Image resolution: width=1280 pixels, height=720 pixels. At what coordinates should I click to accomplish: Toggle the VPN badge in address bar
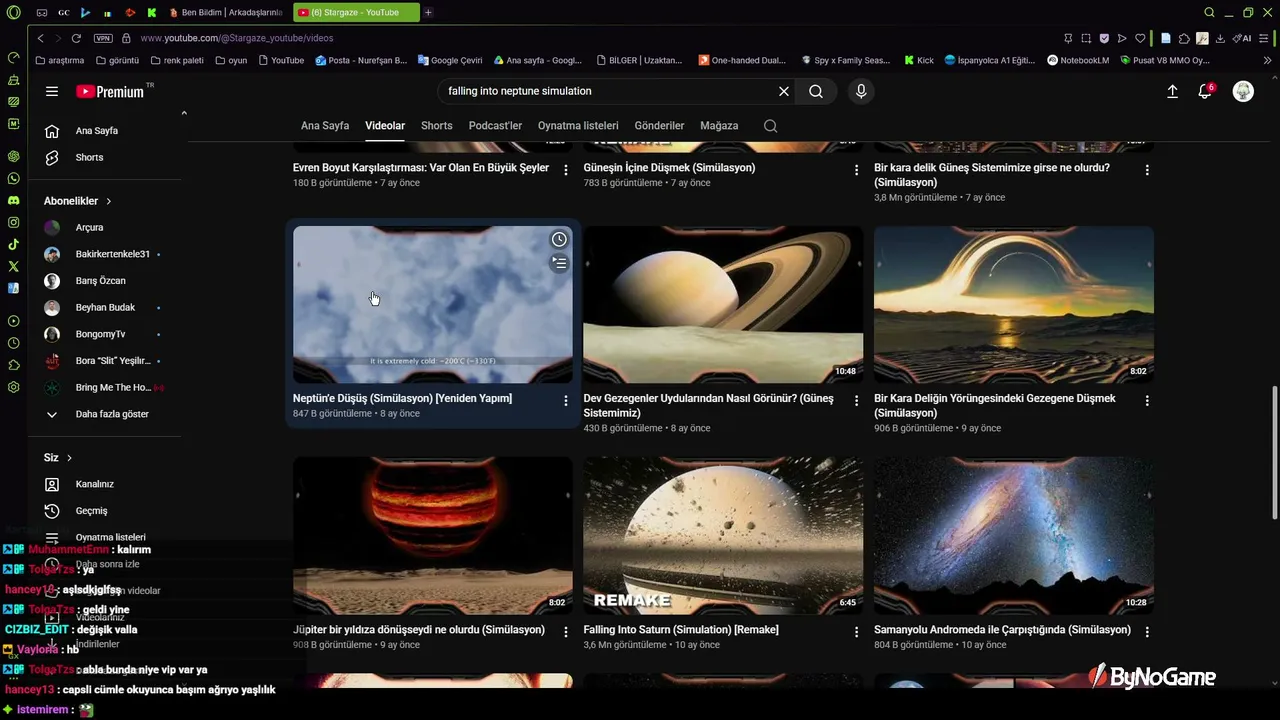[x=103, y=38]
